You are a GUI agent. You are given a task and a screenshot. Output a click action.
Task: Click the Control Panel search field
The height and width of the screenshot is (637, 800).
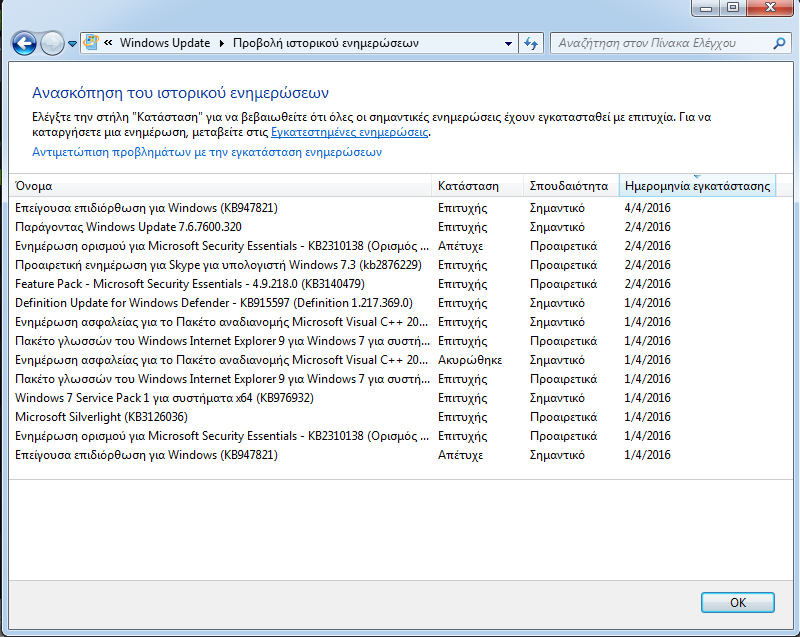coord(660,43)
